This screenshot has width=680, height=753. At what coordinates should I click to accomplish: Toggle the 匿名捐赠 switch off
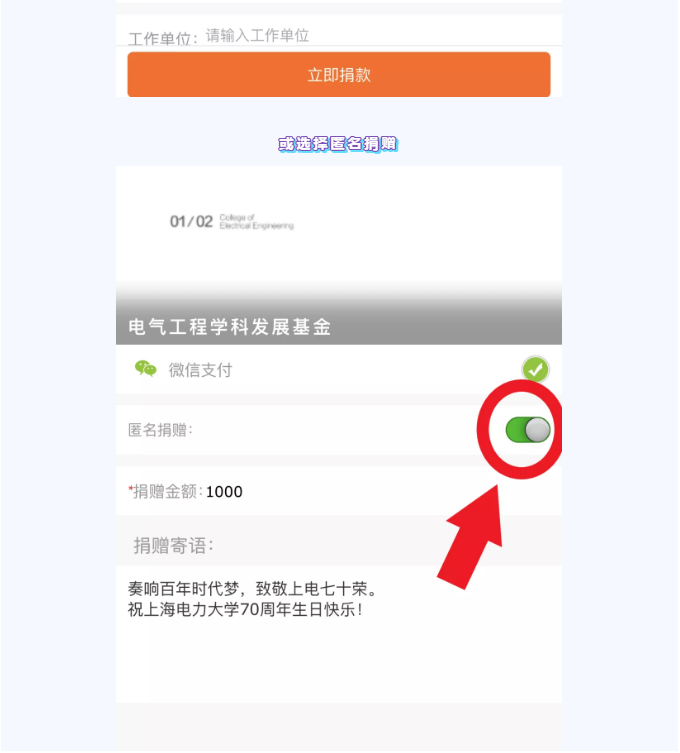pos(527,429)
